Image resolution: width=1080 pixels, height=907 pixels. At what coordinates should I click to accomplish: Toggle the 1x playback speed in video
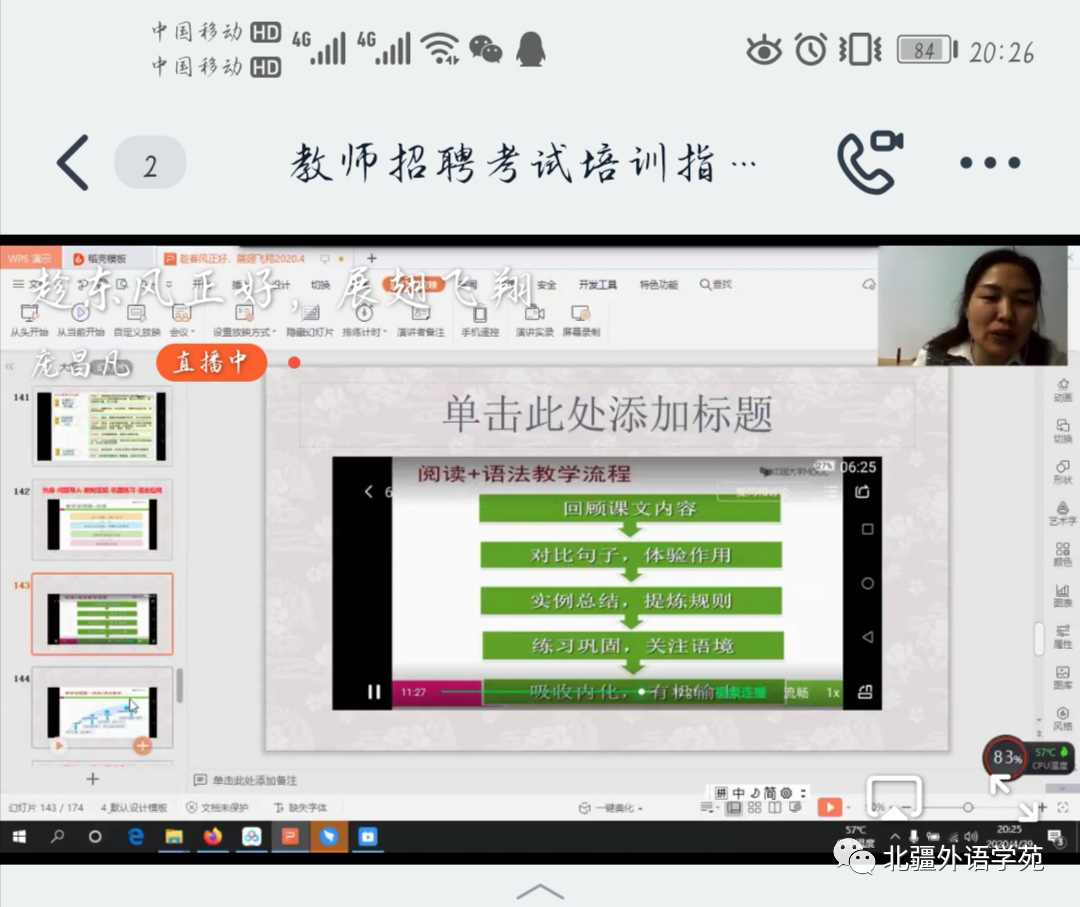pos(832,692)
